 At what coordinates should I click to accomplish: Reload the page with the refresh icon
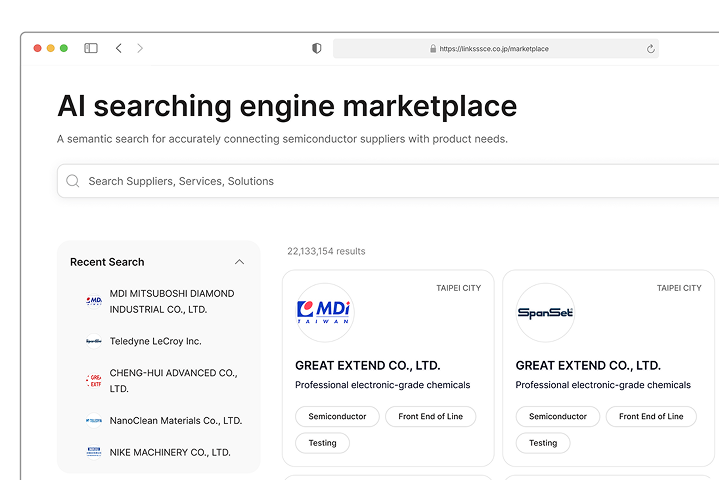651,48
